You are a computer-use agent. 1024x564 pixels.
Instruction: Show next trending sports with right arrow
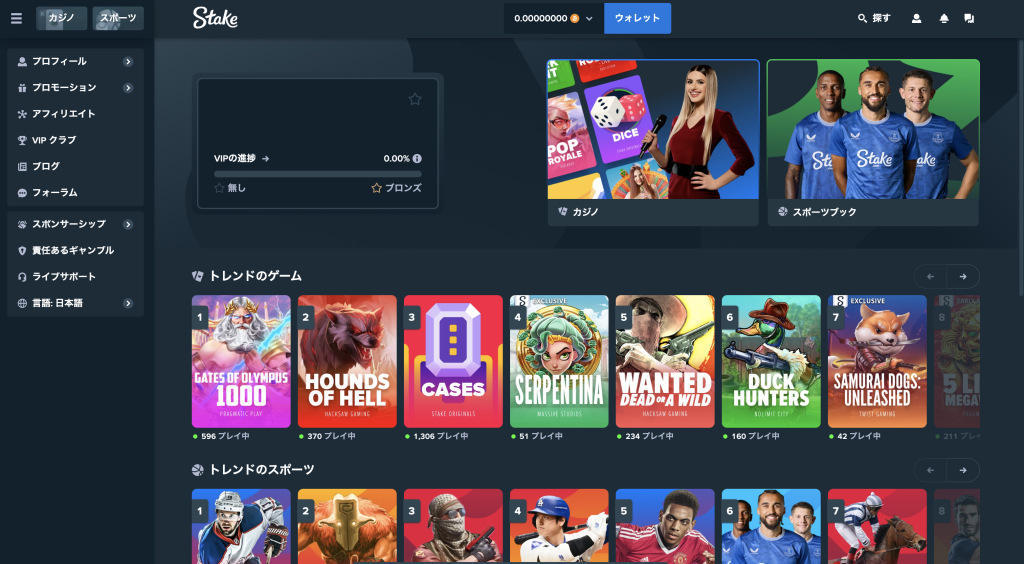(x=963, y=470)
